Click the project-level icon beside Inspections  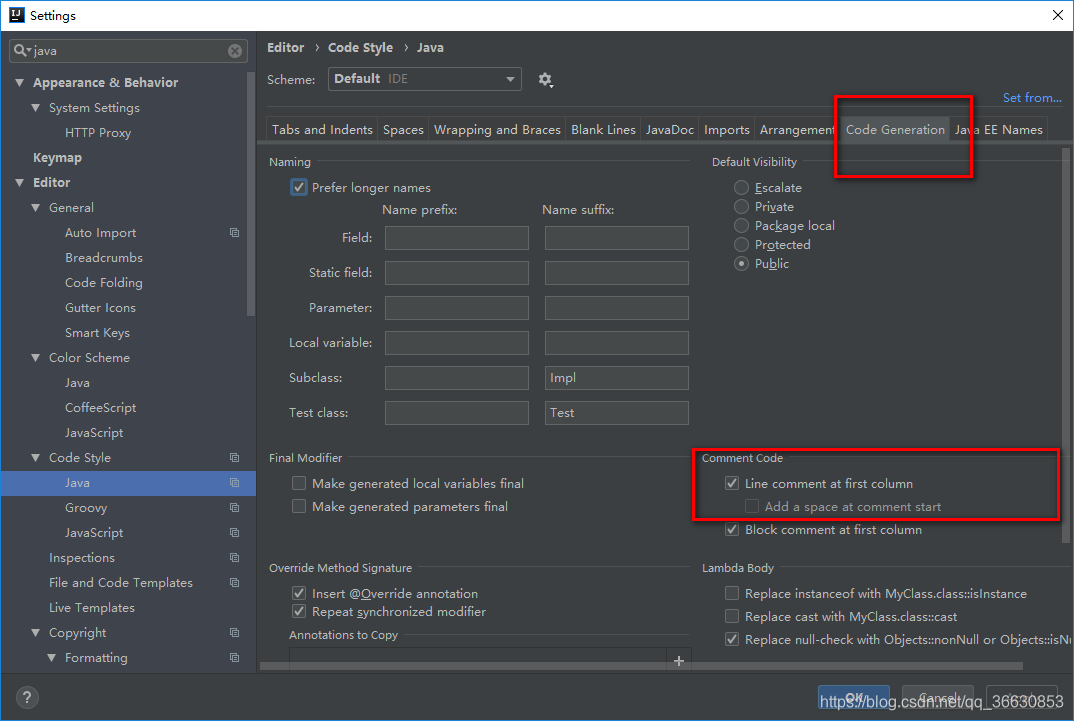(x=234, y=557)
